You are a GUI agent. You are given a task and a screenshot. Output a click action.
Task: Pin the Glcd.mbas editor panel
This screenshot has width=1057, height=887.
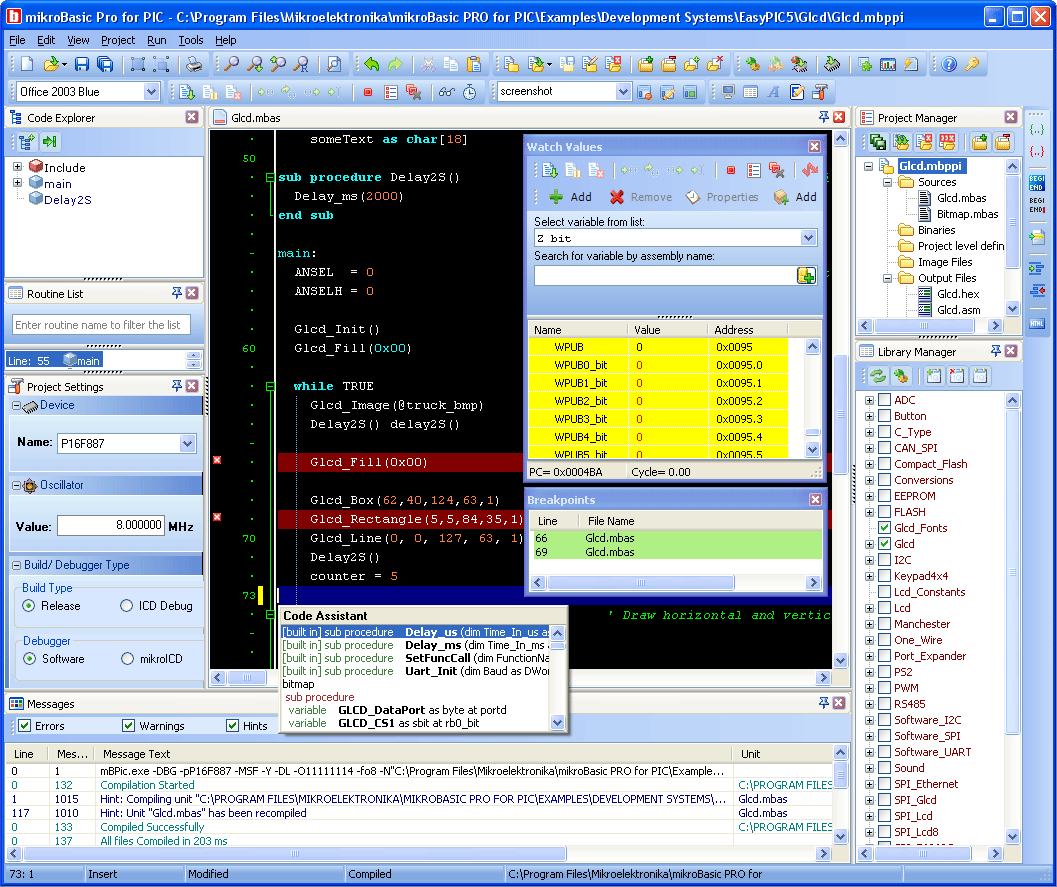coord(824,117)
